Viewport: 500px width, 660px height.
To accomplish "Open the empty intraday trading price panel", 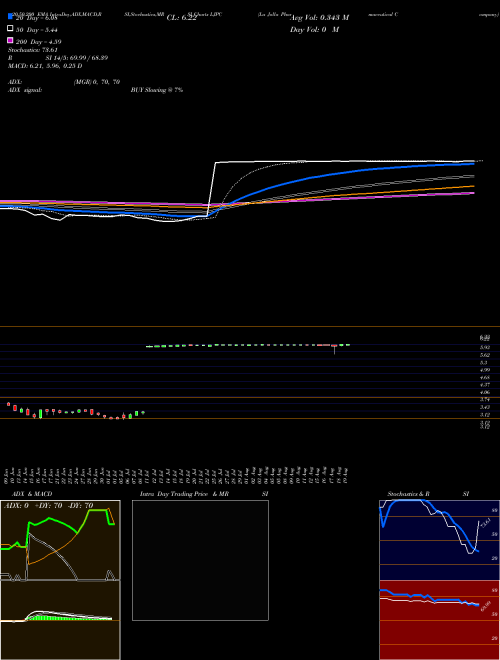I will pyautogui.click(x=200, y=560).
